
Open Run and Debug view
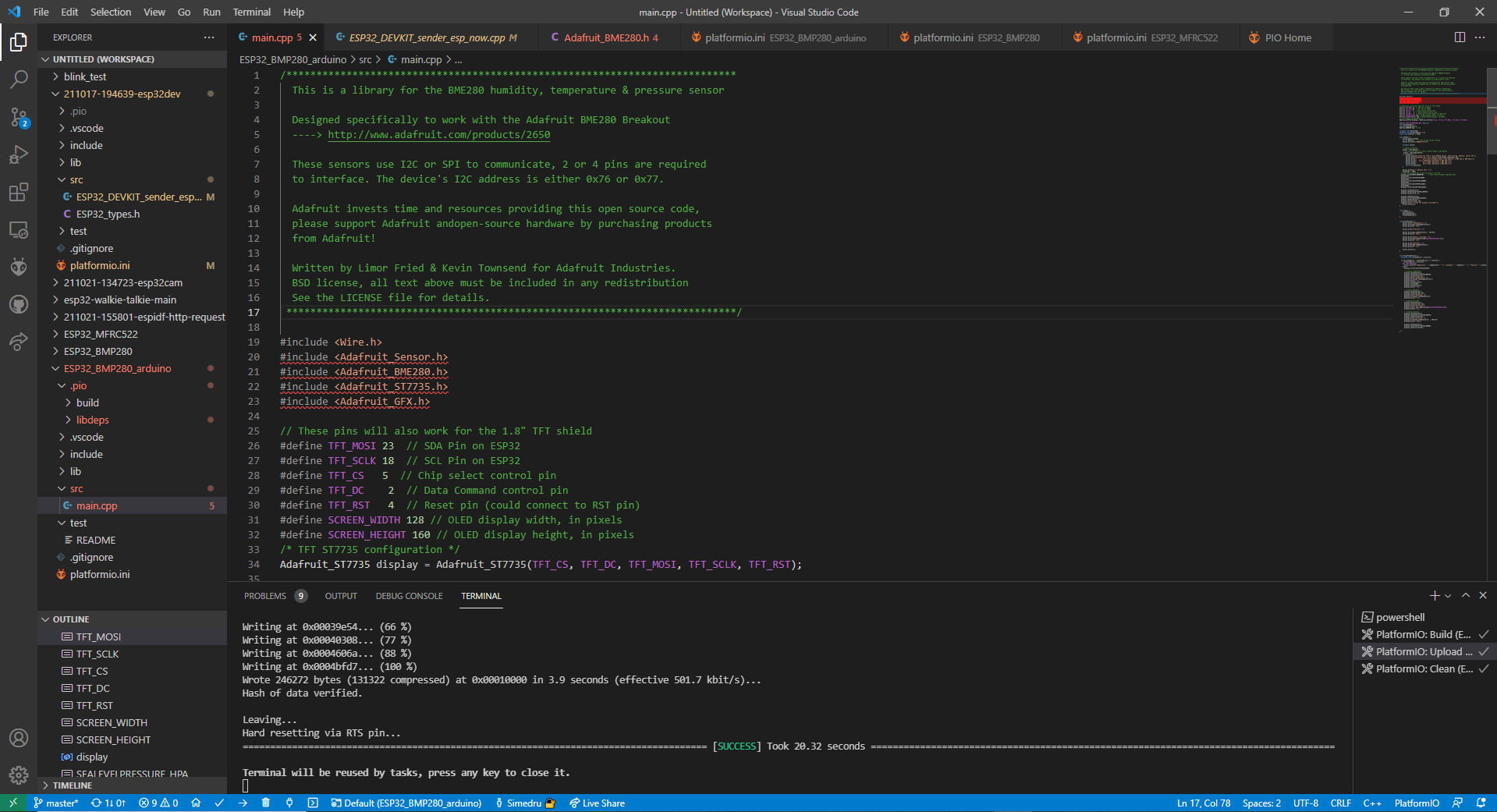point(19,154)
